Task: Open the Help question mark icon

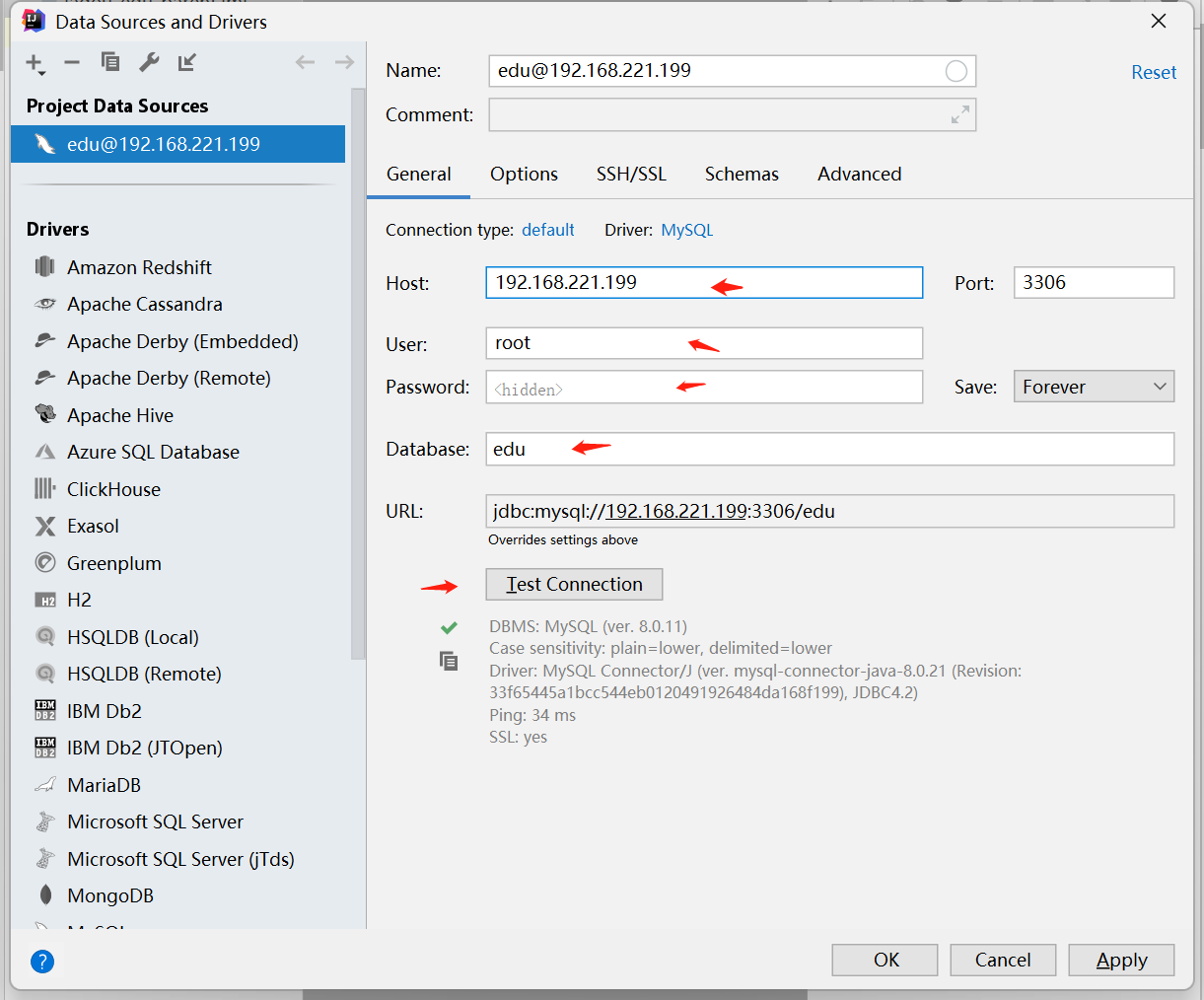Action: 41,963
